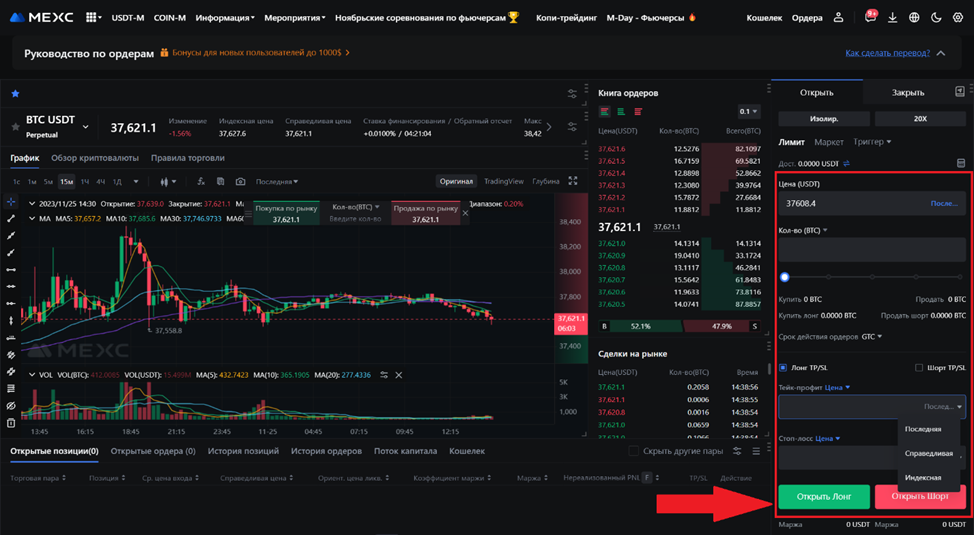Open notifications with the 9+ badge
The image size is (974, 535).
[x=869, y=18]
